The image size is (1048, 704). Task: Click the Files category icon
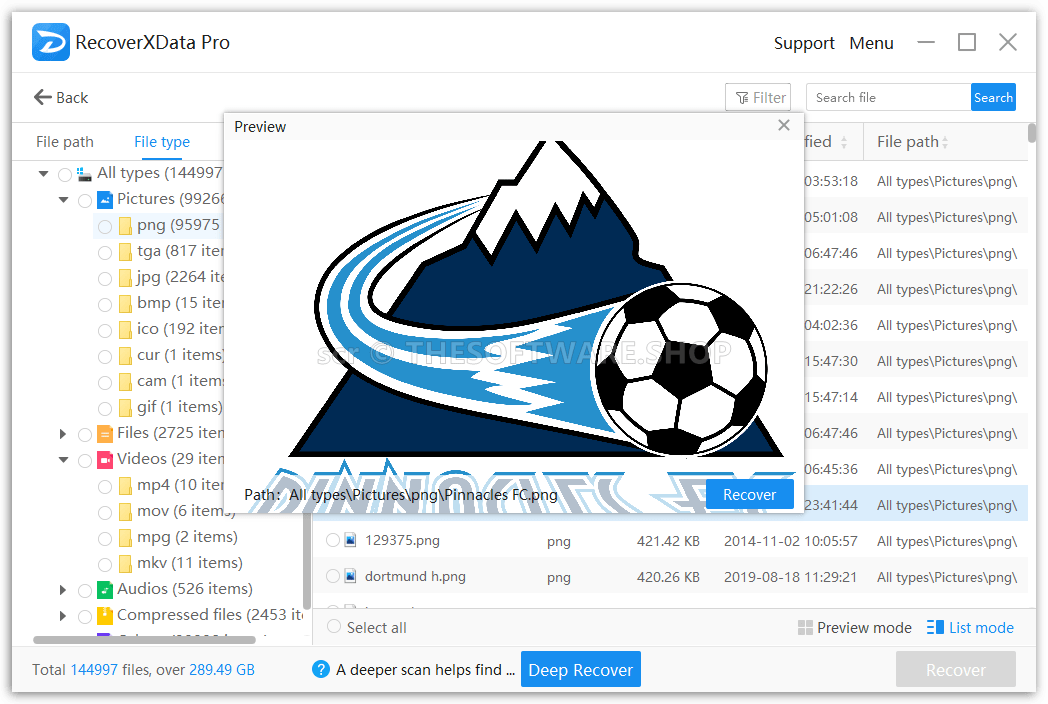pos(105,433)
